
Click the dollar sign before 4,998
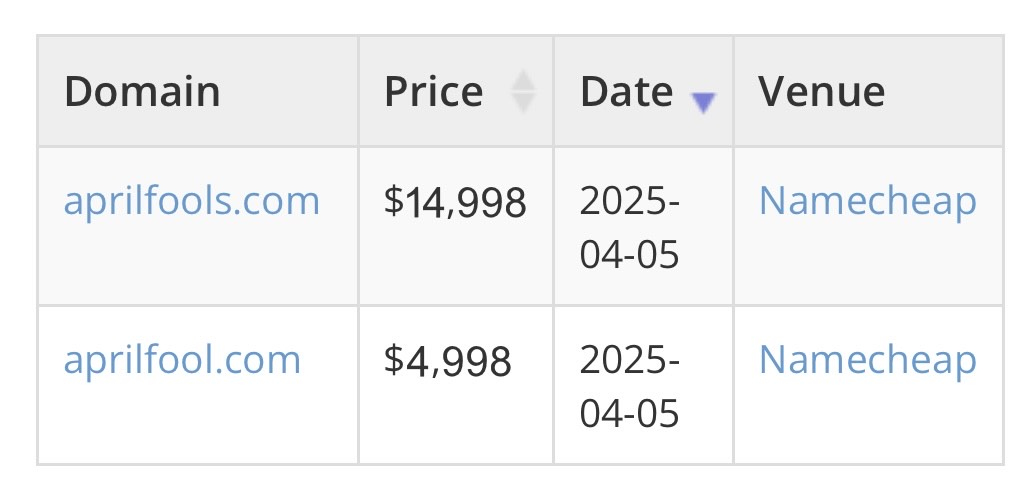pos(393,361)
